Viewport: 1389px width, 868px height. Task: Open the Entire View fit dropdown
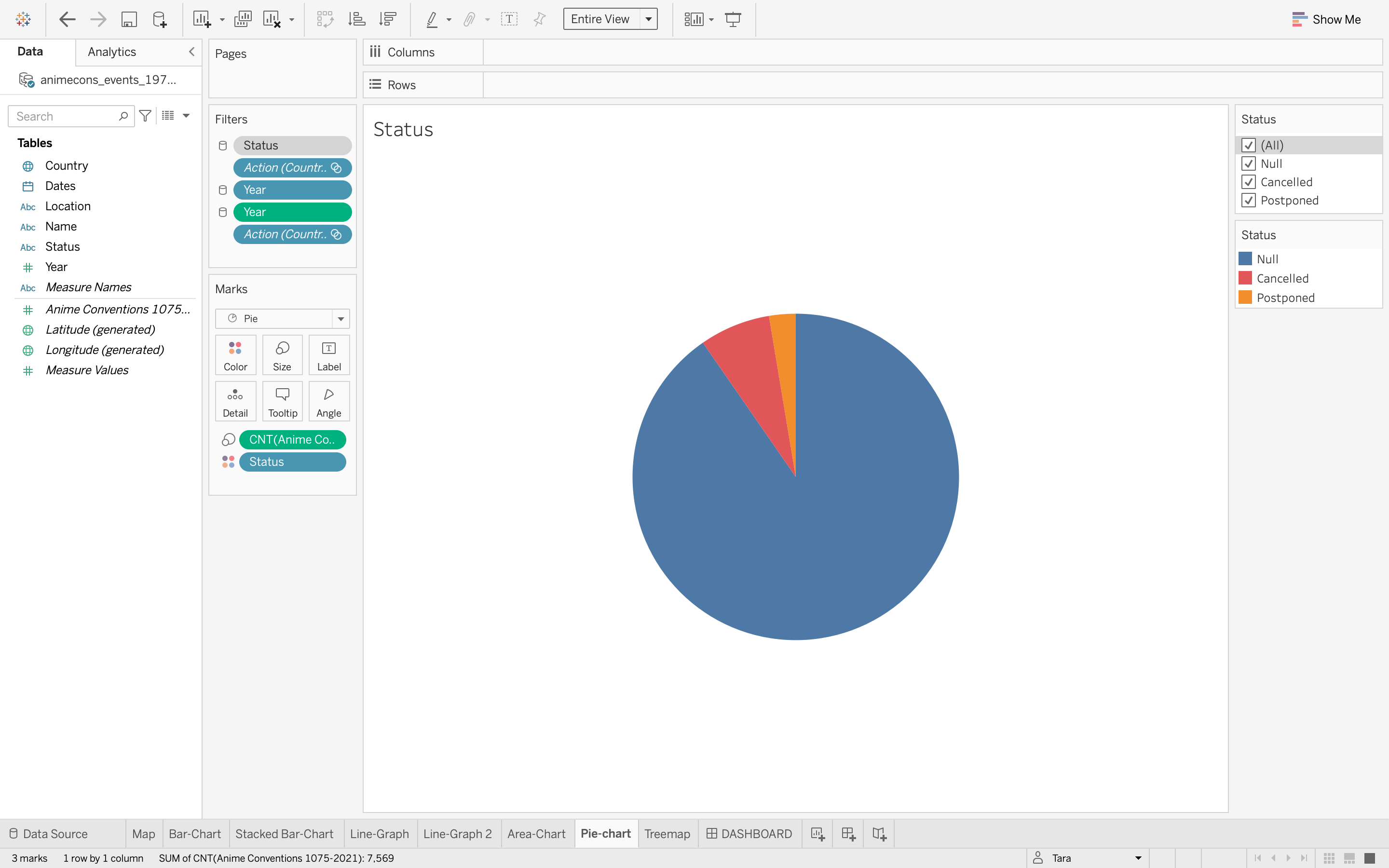pyautogui.click(x=649, y=19)
